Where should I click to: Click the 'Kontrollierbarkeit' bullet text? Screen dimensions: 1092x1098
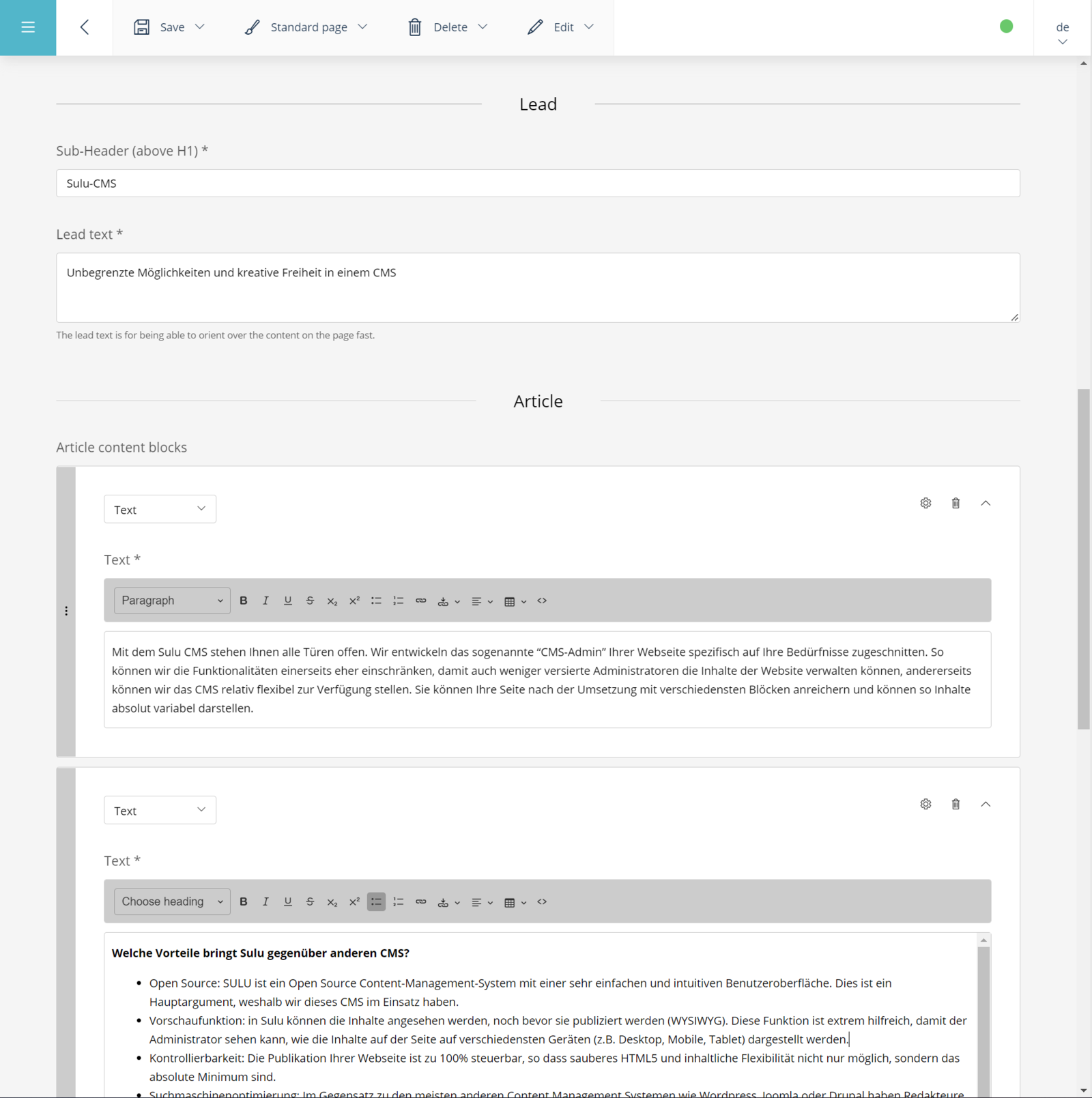[554, 1067]
